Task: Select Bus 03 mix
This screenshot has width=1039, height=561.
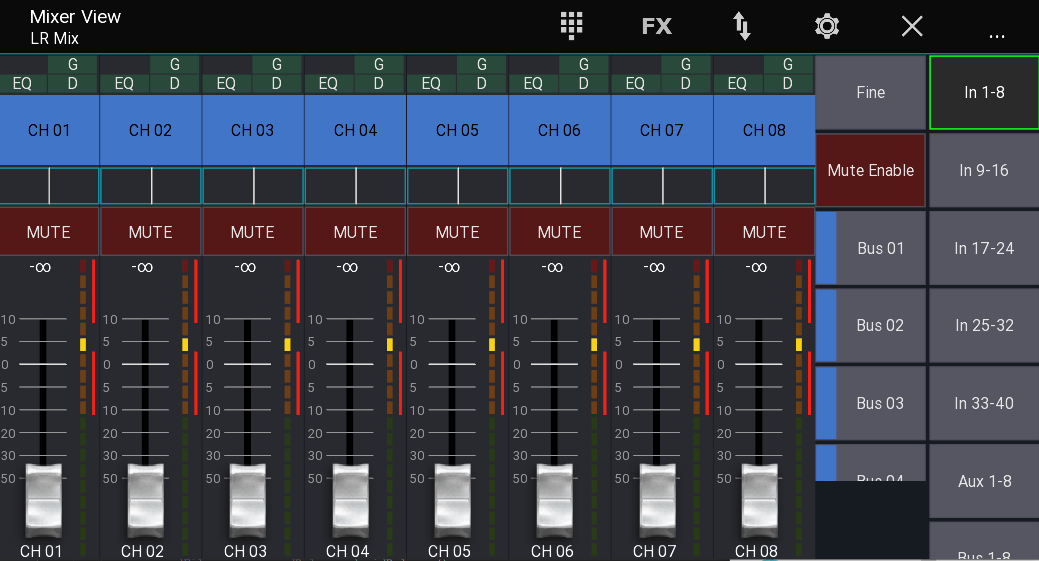Action: [879, 403]
